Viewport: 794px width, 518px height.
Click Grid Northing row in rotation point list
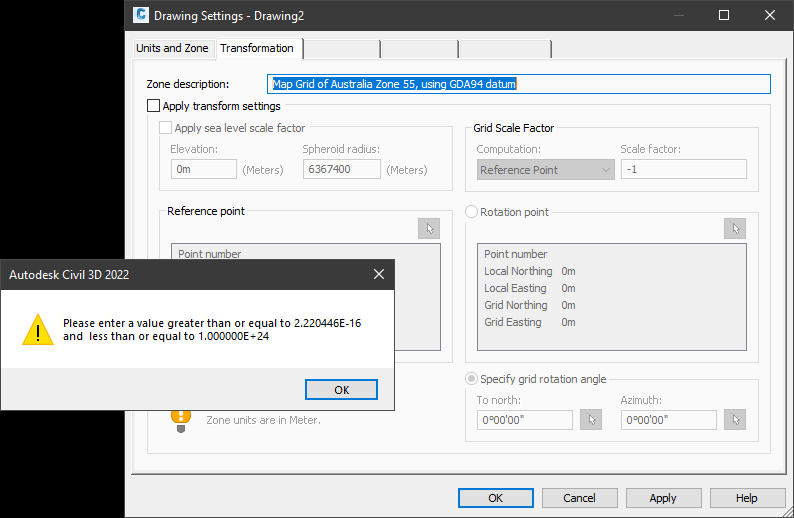611,305
